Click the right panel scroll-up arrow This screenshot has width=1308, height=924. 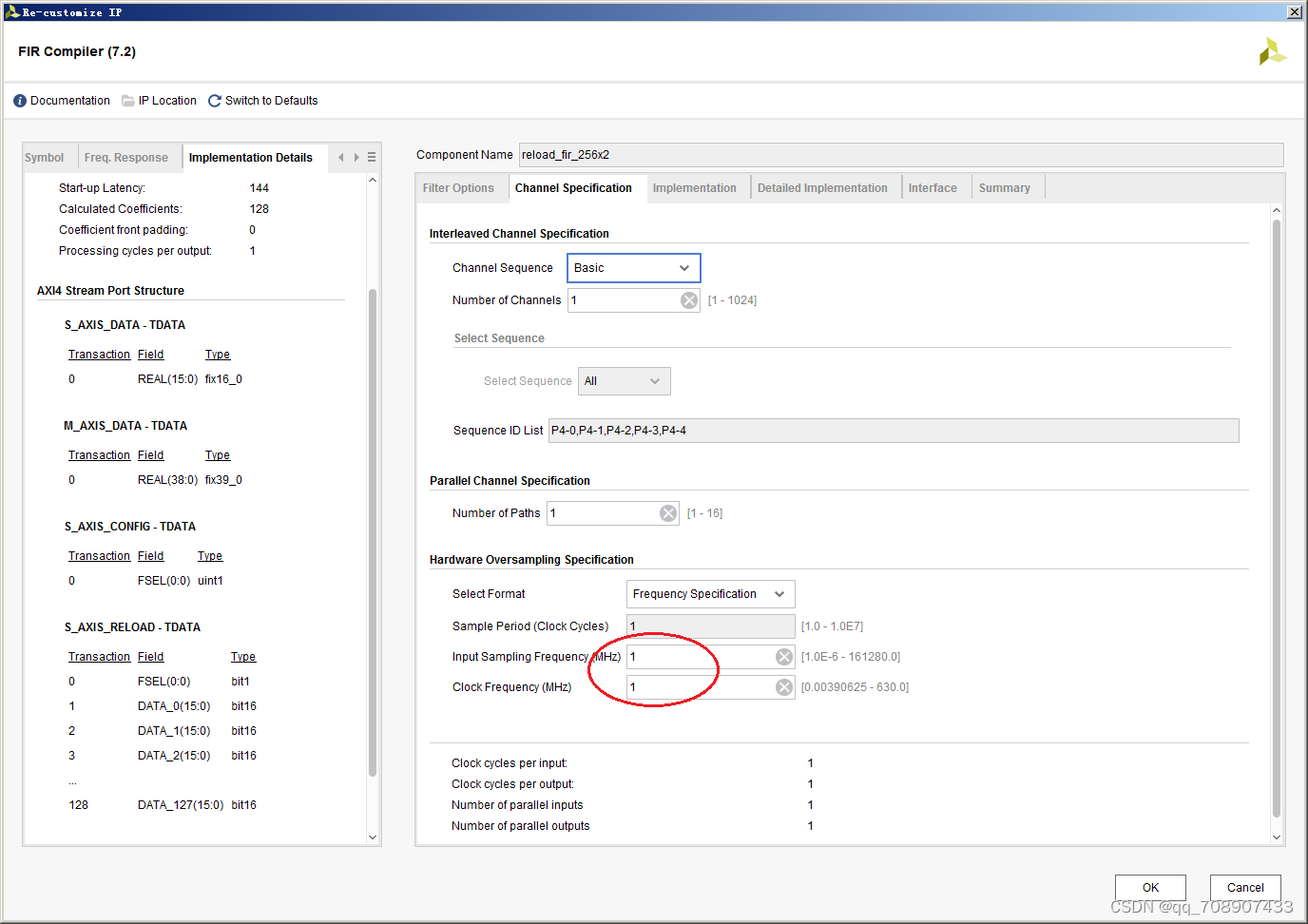click(1277, 210)
